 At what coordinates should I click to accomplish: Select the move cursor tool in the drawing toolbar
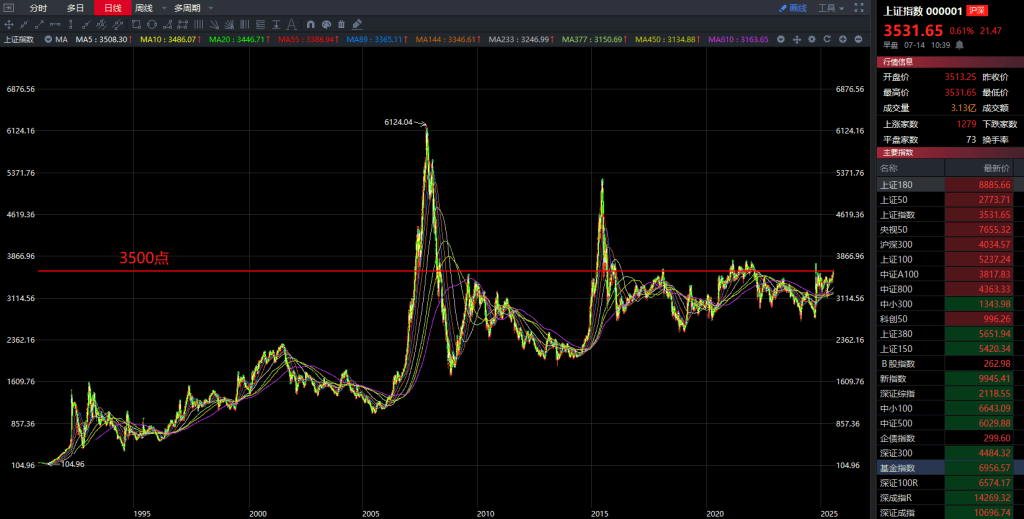[8, 24]
